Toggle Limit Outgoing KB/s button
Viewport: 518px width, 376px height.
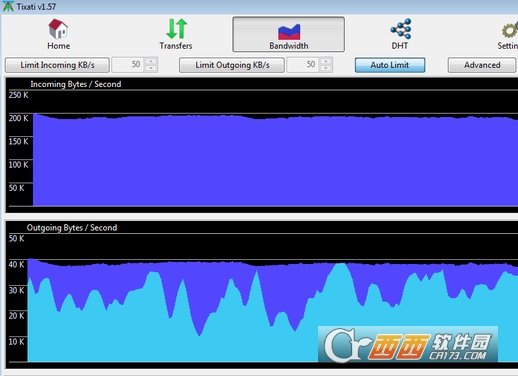click(x=232, y=65)
